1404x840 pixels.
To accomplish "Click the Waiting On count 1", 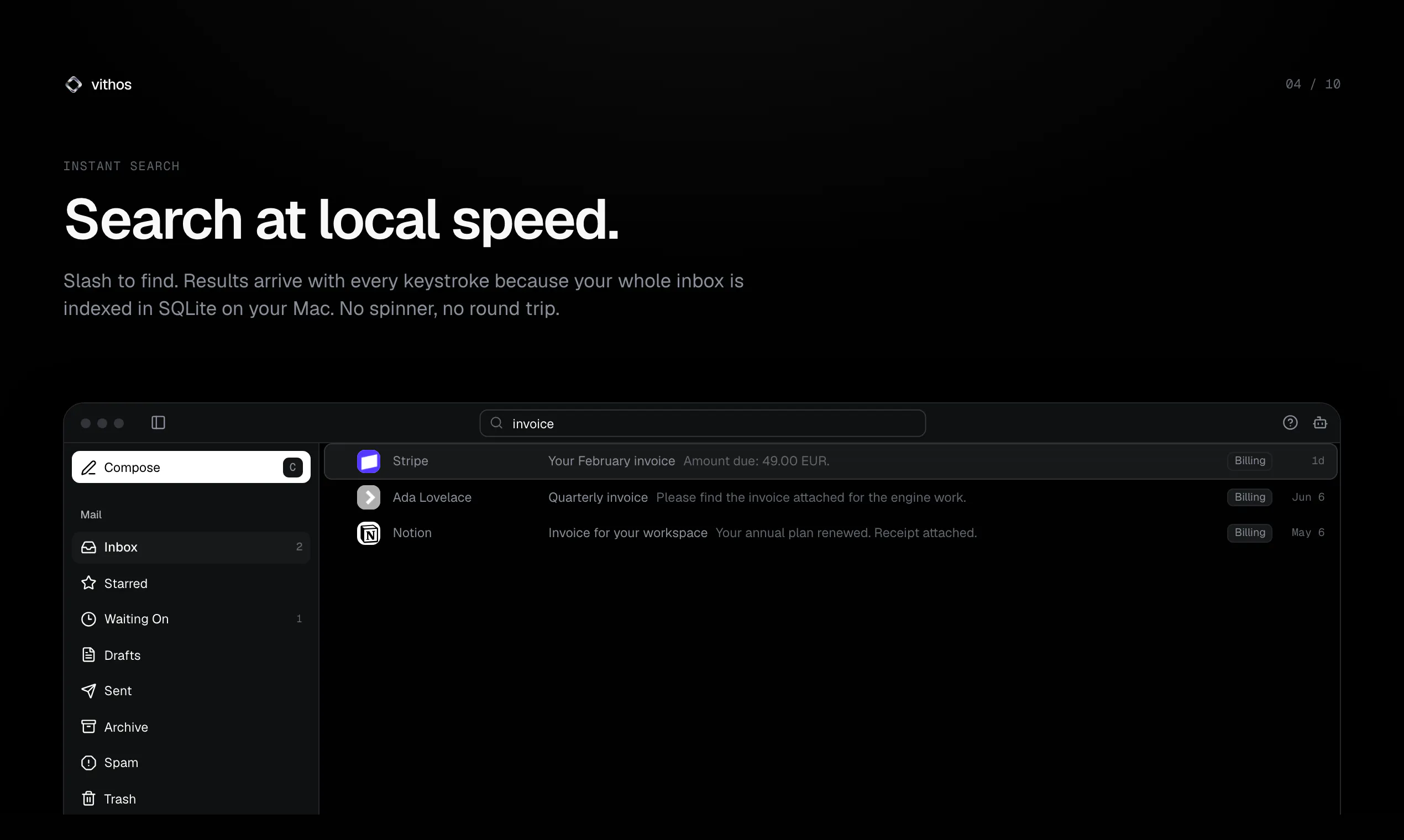I will click(299, 619).
